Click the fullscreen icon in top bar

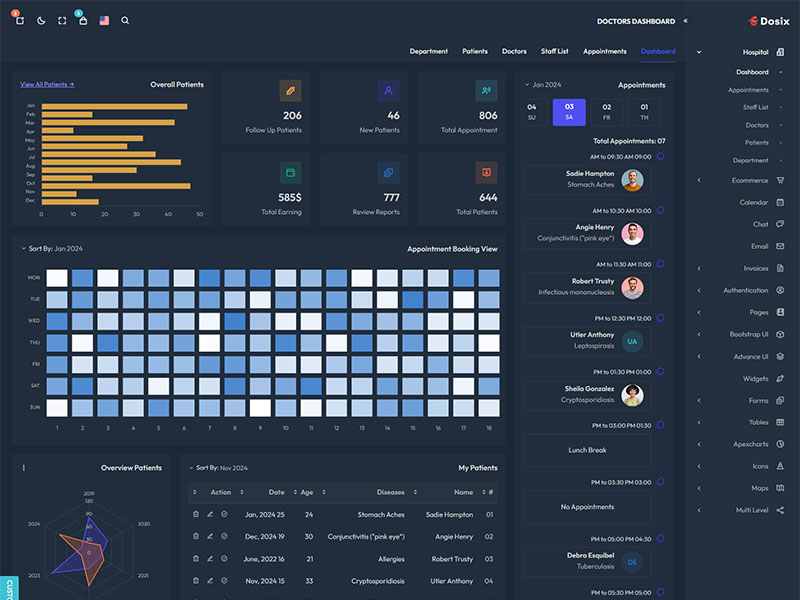coord(62,20)
